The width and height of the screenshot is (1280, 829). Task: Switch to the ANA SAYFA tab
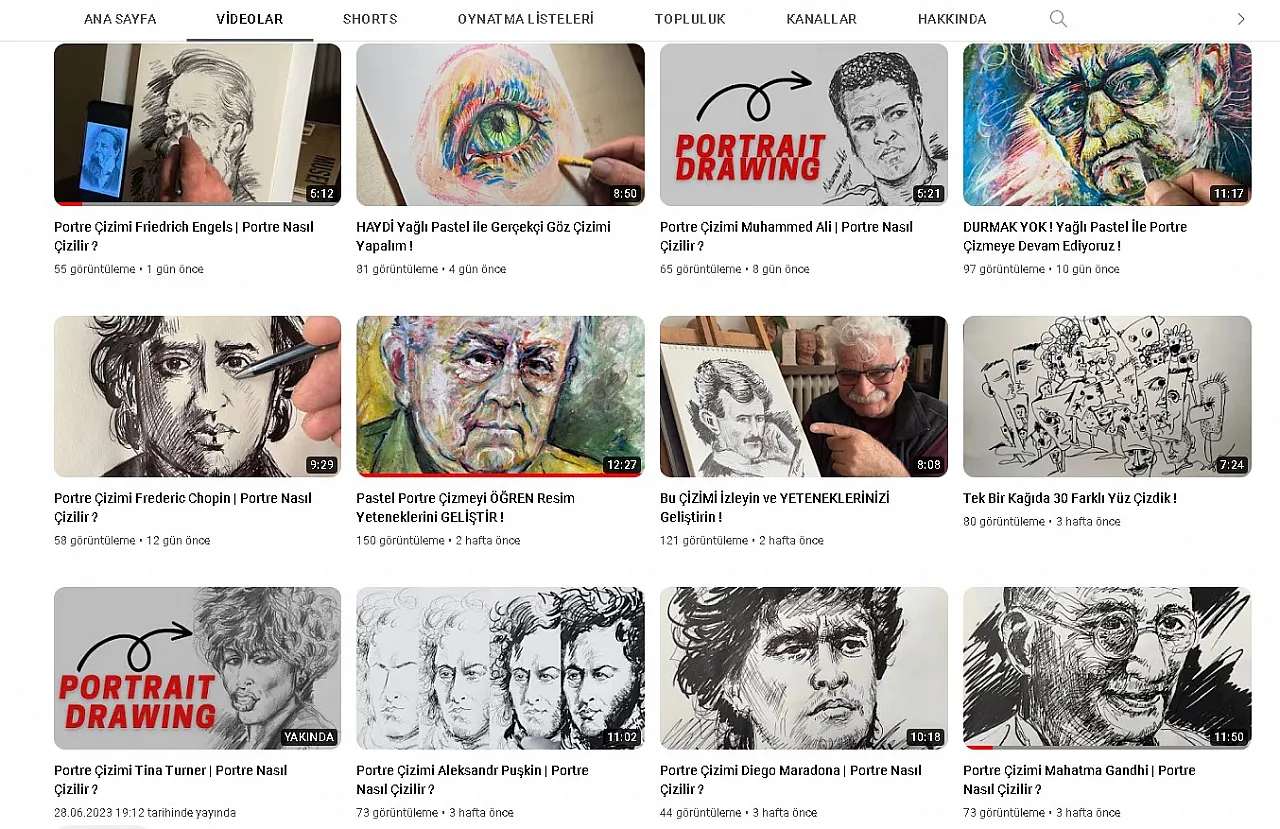pyautogui.click(x=120, y=19)
